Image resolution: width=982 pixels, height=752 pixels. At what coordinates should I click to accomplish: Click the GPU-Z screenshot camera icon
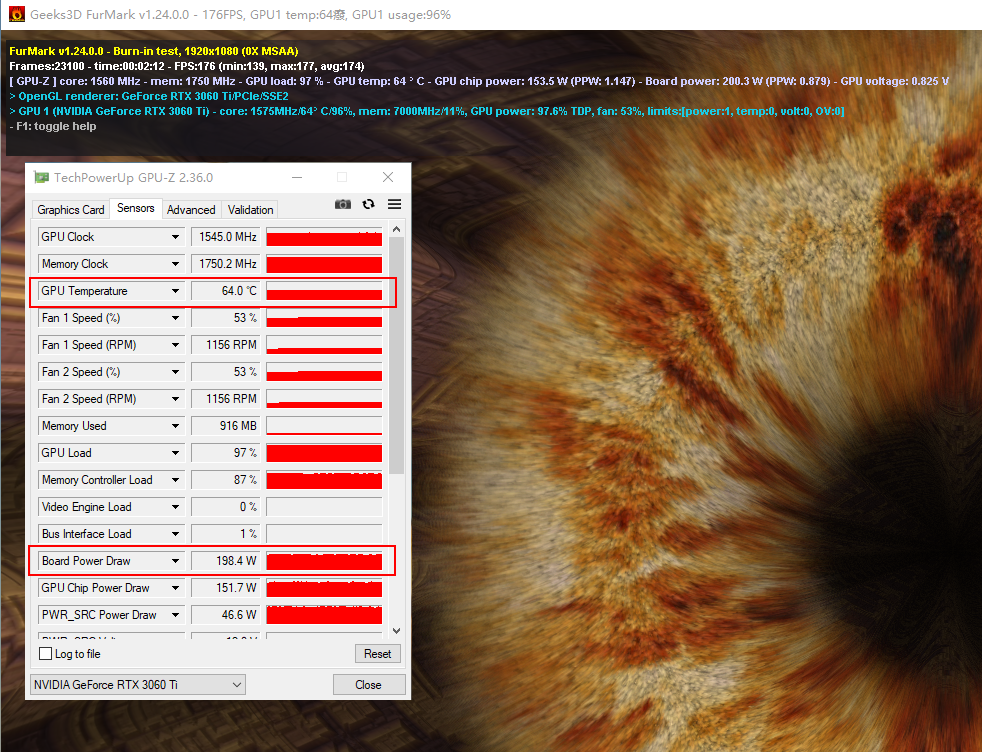tap(343, 205)
